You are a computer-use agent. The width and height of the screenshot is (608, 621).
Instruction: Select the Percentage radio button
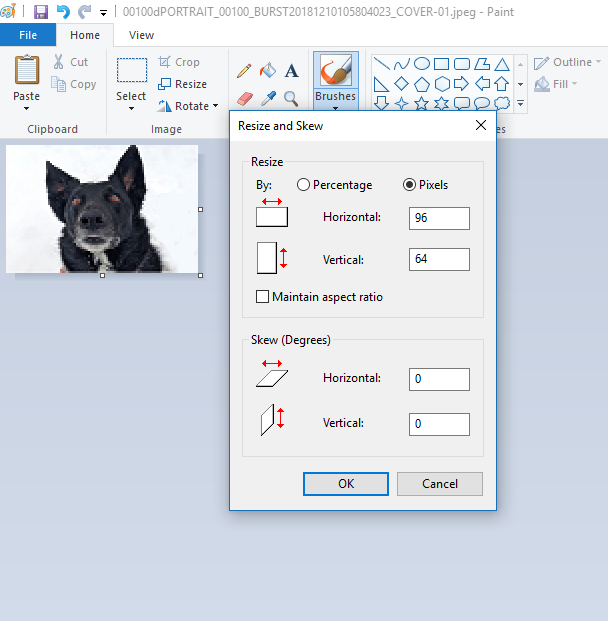pos(303,185)
